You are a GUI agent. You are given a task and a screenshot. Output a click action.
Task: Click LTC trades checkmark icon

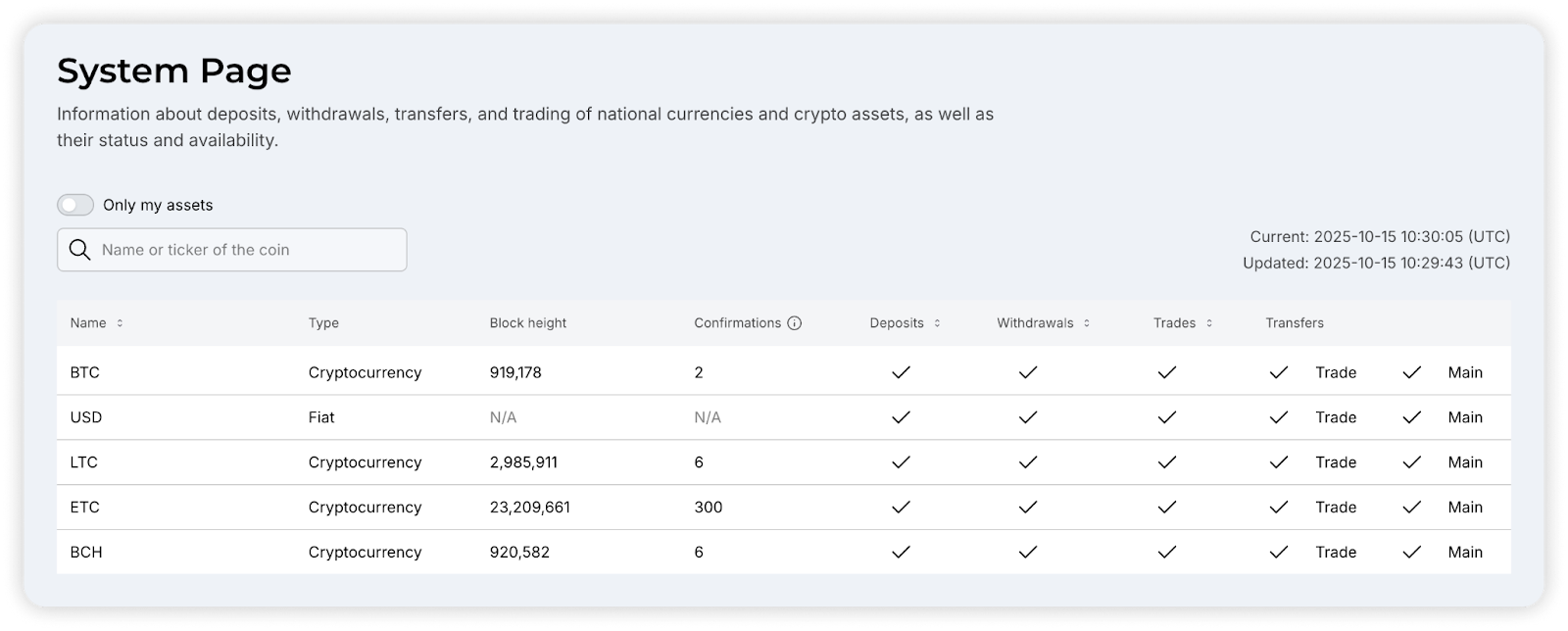click(x=1166, y=462)
